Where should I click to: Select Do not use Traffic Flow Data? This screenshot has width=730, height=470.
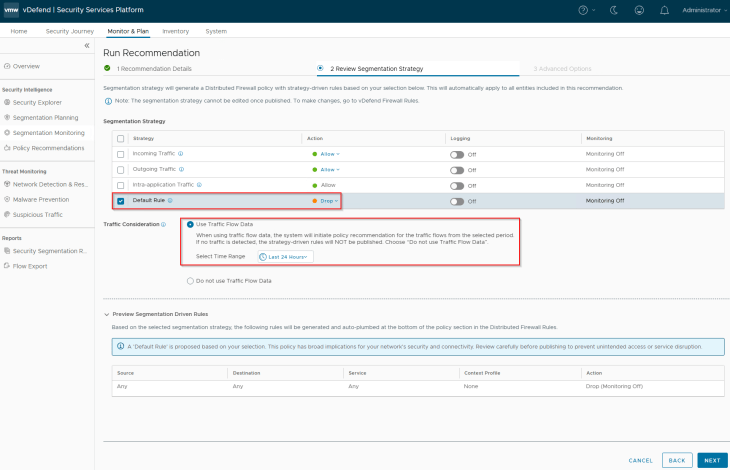(191, 281)
